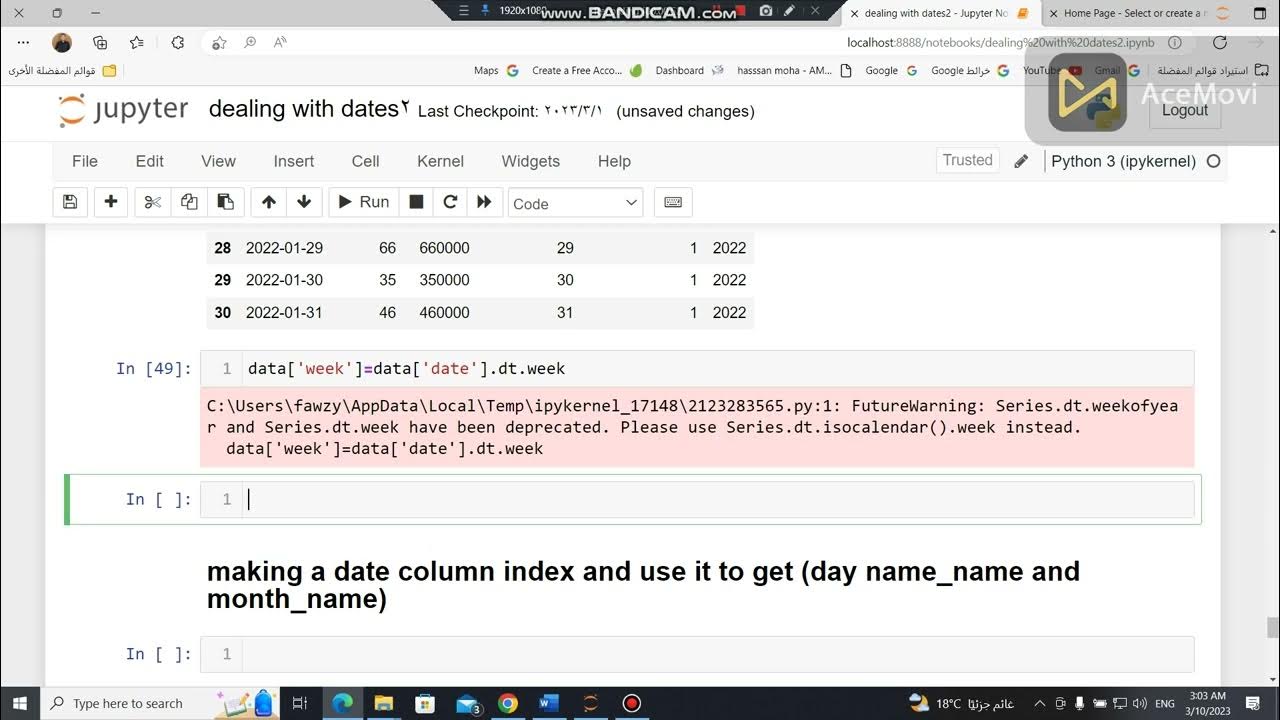Click the Jupyter logo
This screenshot has height=720, width=1280.
(x=123, y=110)
